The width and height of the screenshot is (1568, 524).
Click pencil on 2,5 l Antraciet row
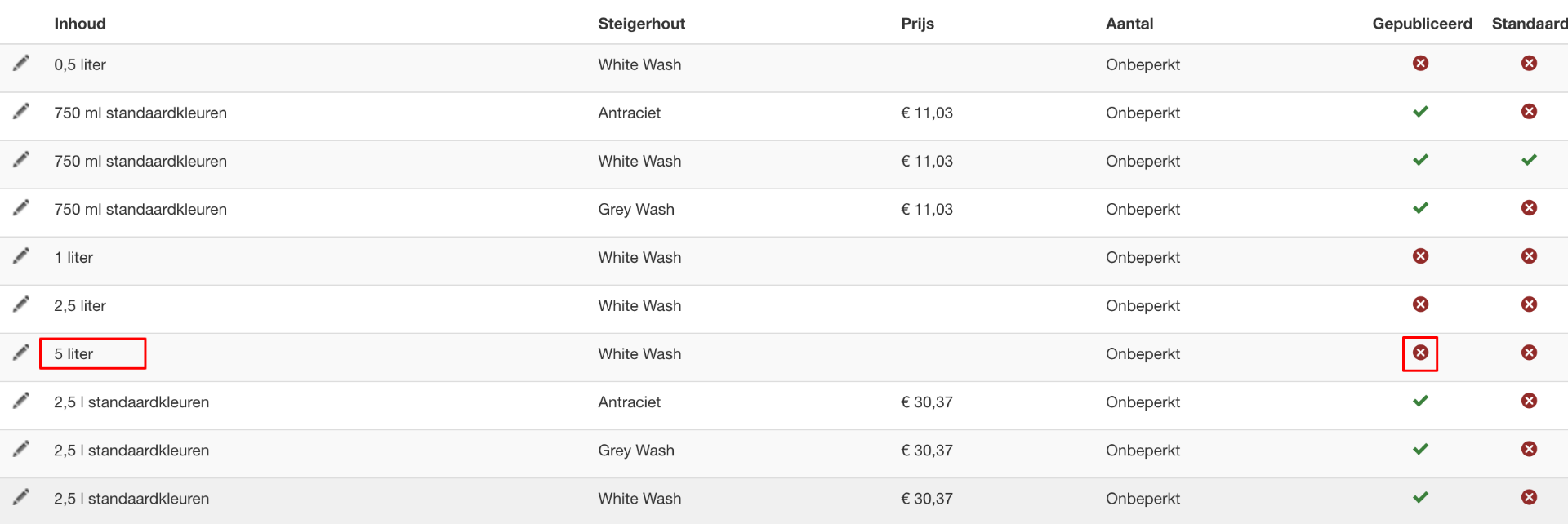pyautogui.click(x=21, y=400)
